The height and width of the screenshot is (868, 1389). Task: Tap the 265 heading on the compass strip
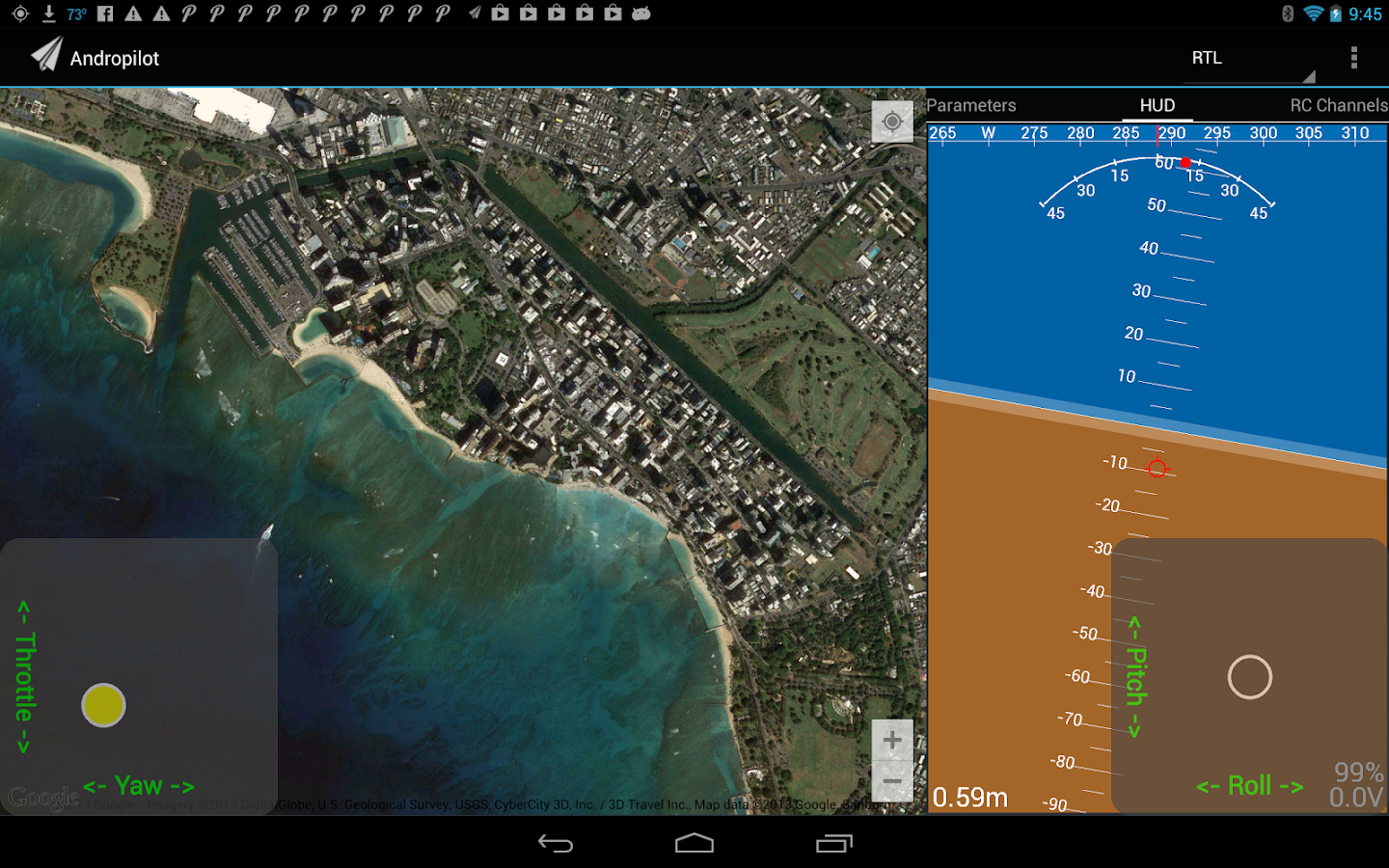pyautogui.click(x=942, y=133)
